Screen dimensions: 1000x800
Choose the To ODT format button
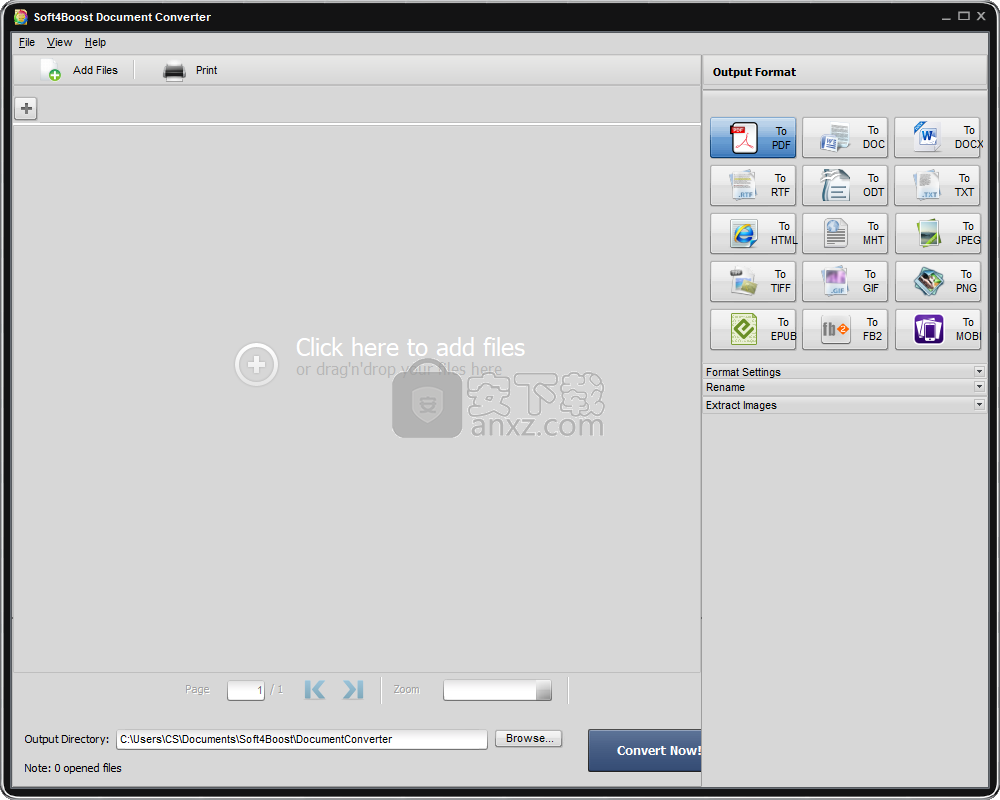(844, 186)
